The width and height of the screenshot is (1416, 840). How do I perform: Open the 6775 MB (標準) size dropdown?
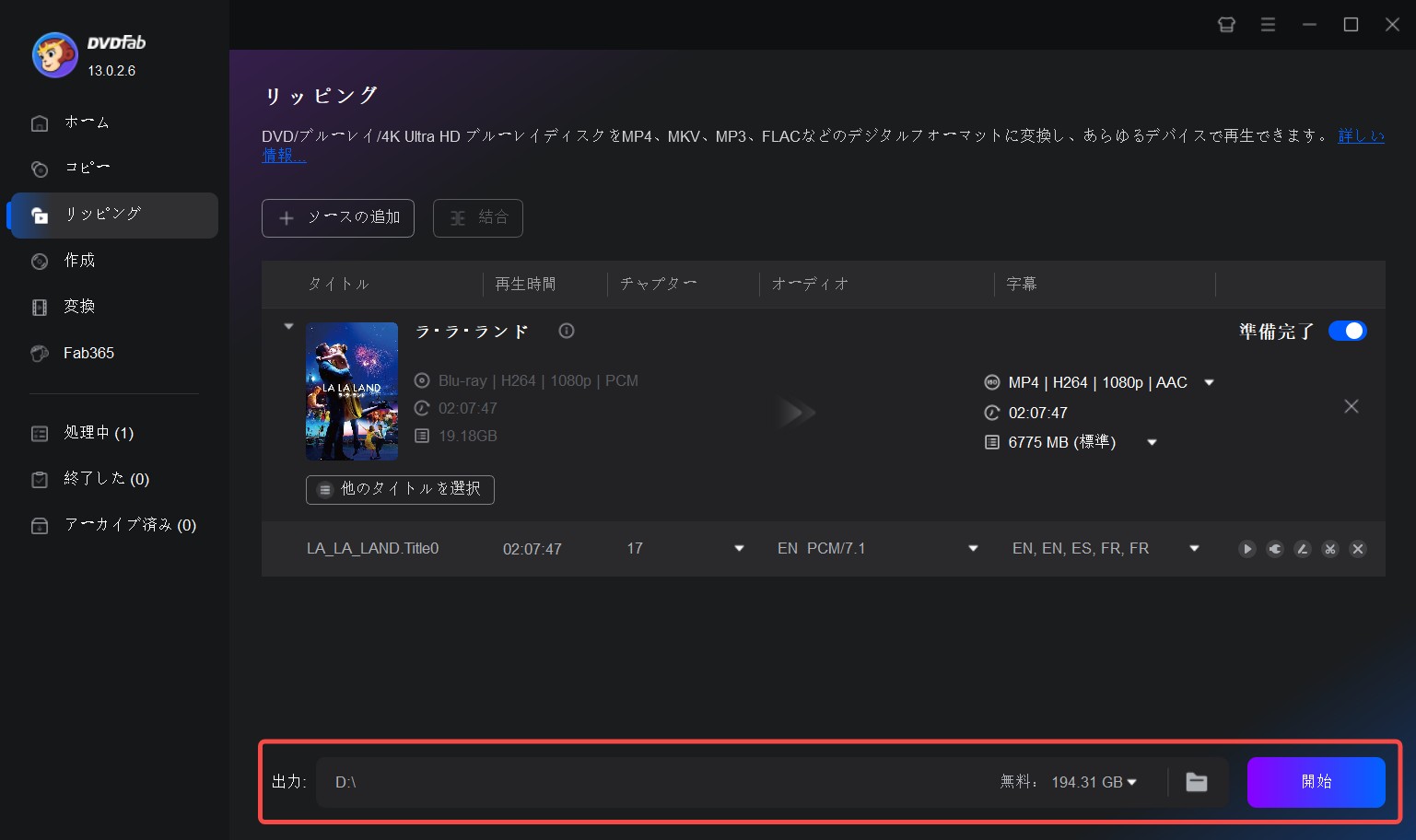(x=1152, y=443)
